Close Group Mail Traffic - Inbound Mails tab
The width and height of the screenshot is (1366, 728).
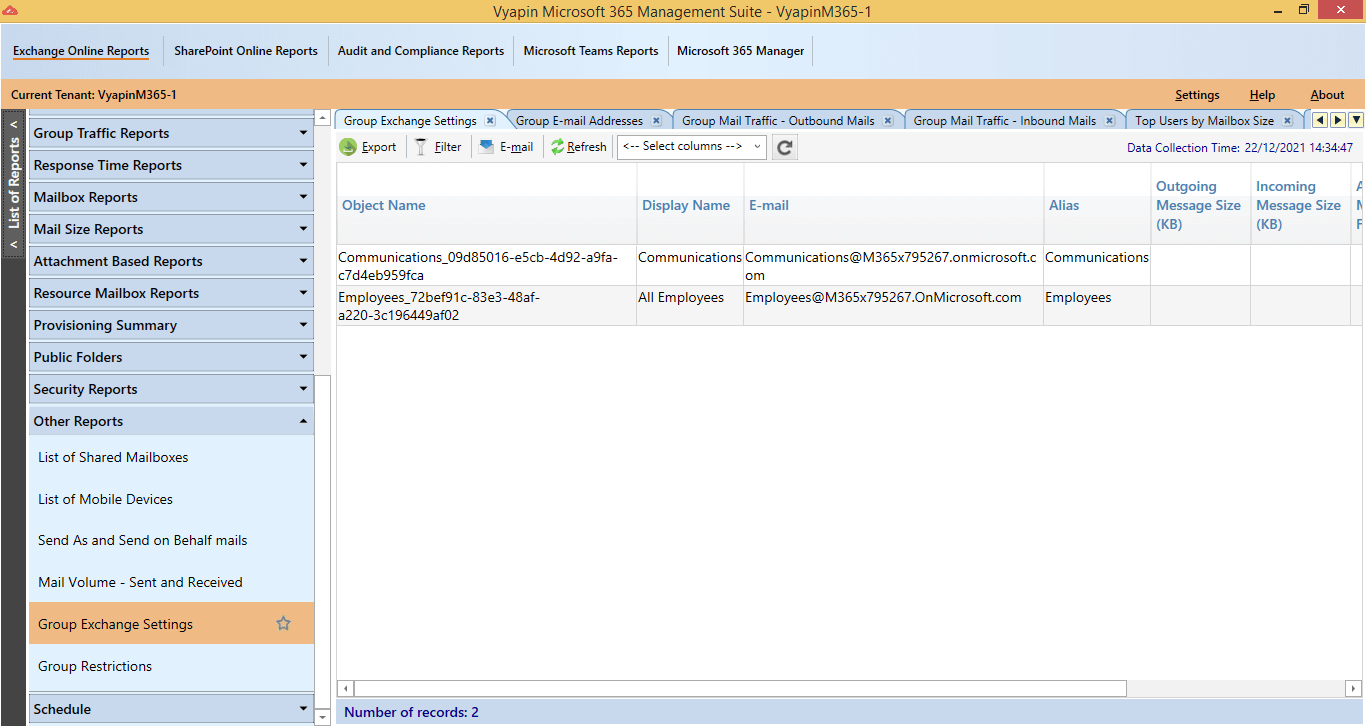[x=1109, y=121]
